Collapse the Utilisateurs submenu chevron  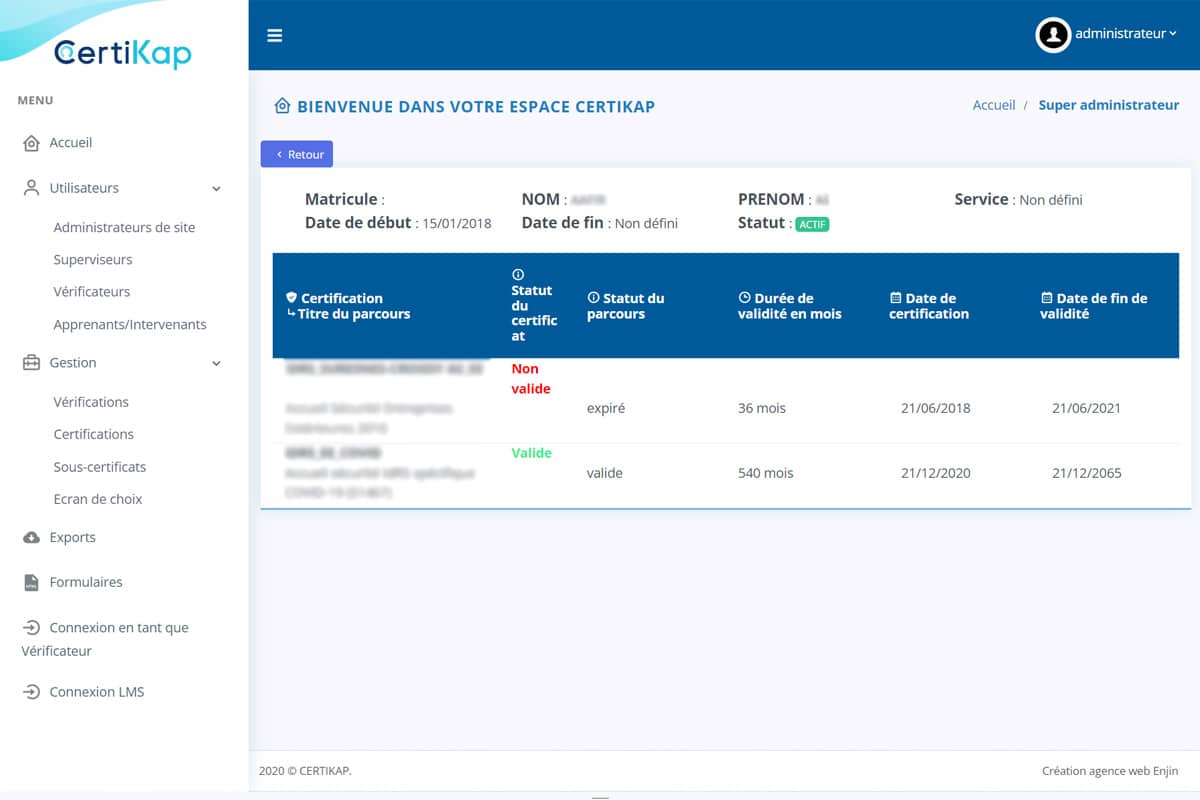point(216,188)
